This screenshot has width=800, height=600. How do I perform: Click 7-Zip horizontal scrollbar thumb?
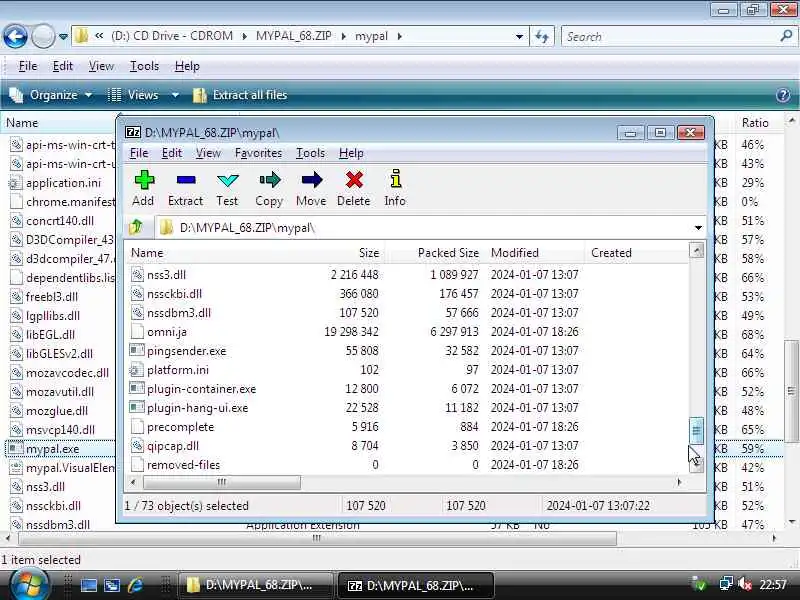tap(221, 482)
